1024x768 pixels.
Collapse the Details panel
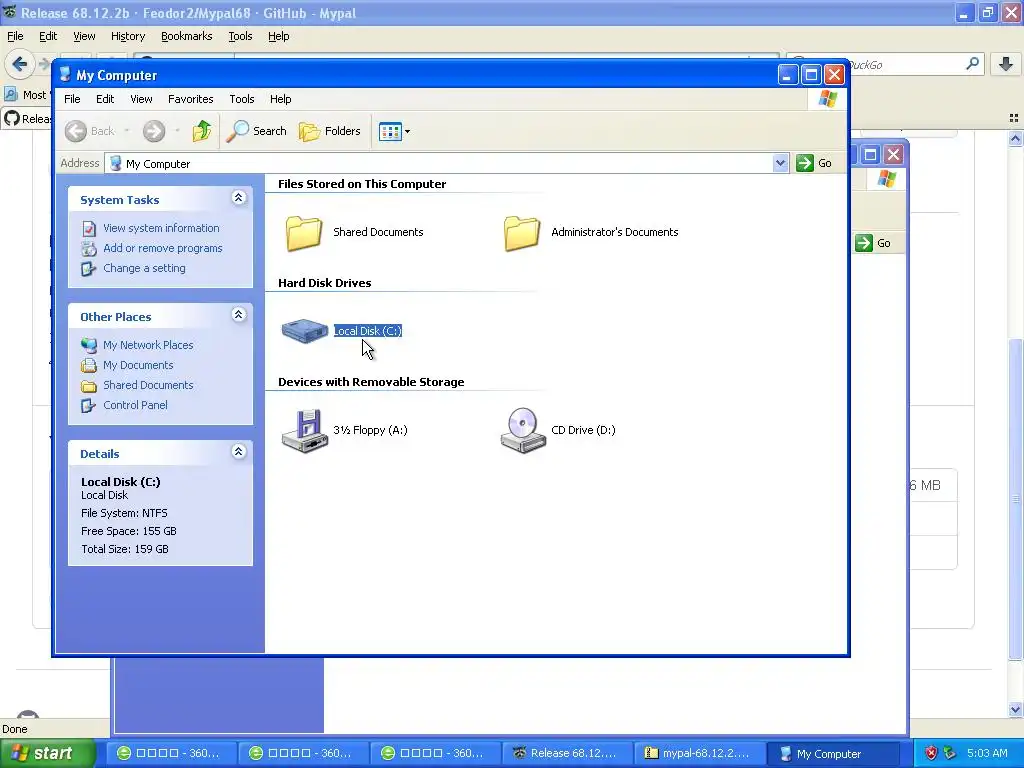pos(238,452)
